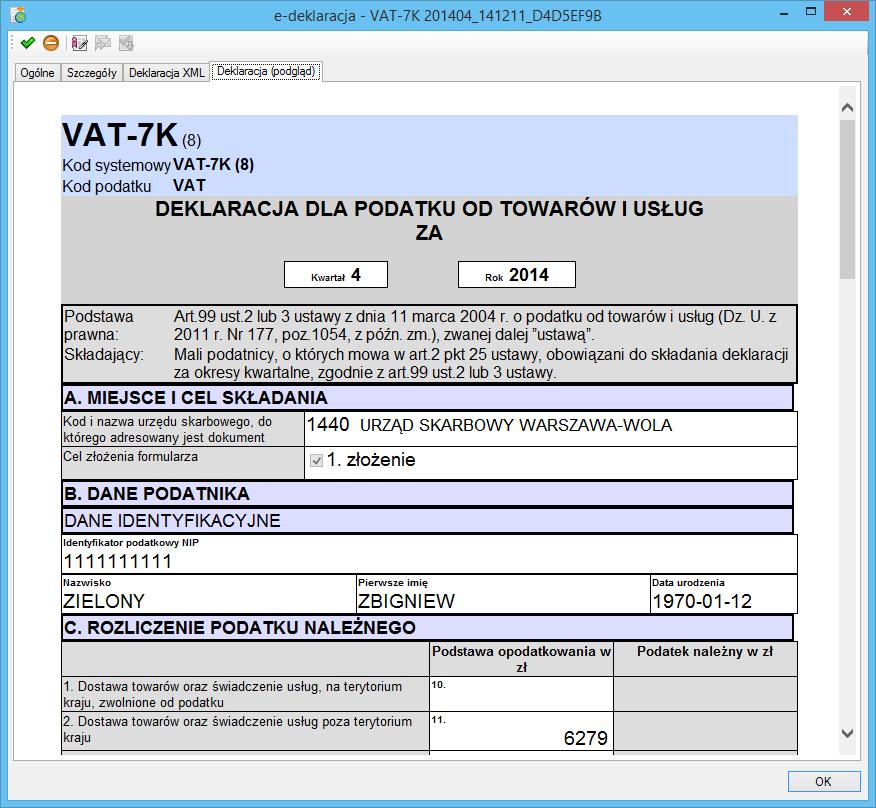The height and width of the screenshot is (808, 876).
Task: Click the grayed send messages icon
Action: pos(103,43)
